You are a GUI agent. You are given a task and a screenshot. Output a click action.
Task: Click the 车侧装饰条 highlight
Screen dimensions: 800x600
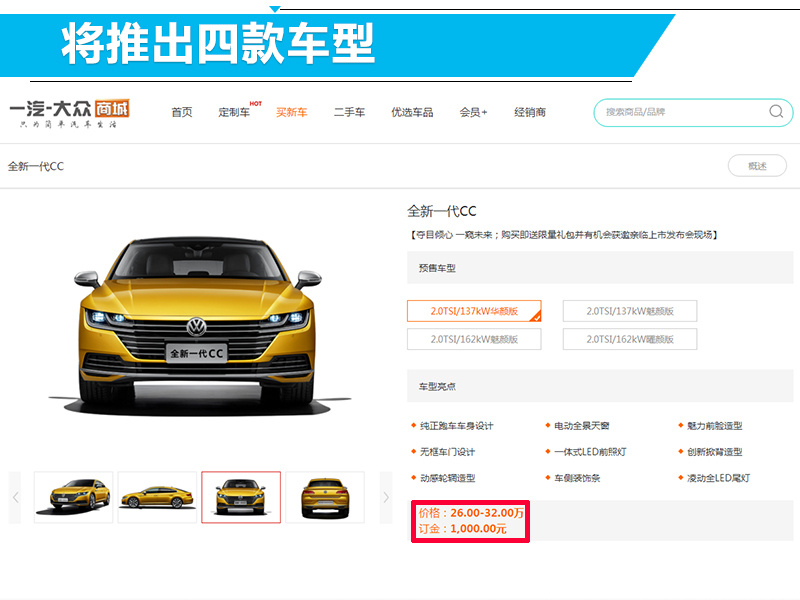coord(577,478)
